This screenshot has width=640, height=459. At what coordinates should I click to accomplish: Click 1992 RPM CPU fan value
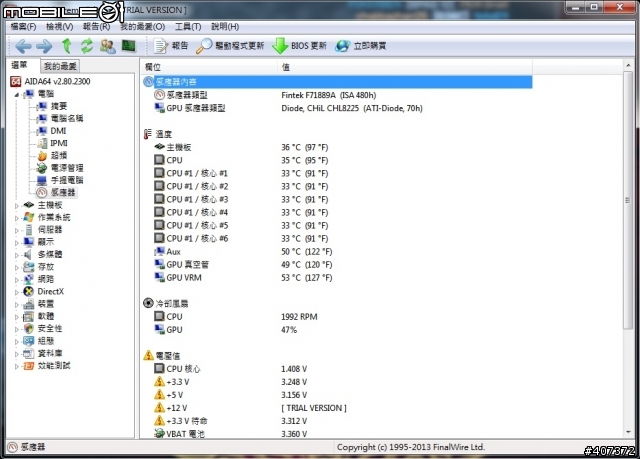299,317
